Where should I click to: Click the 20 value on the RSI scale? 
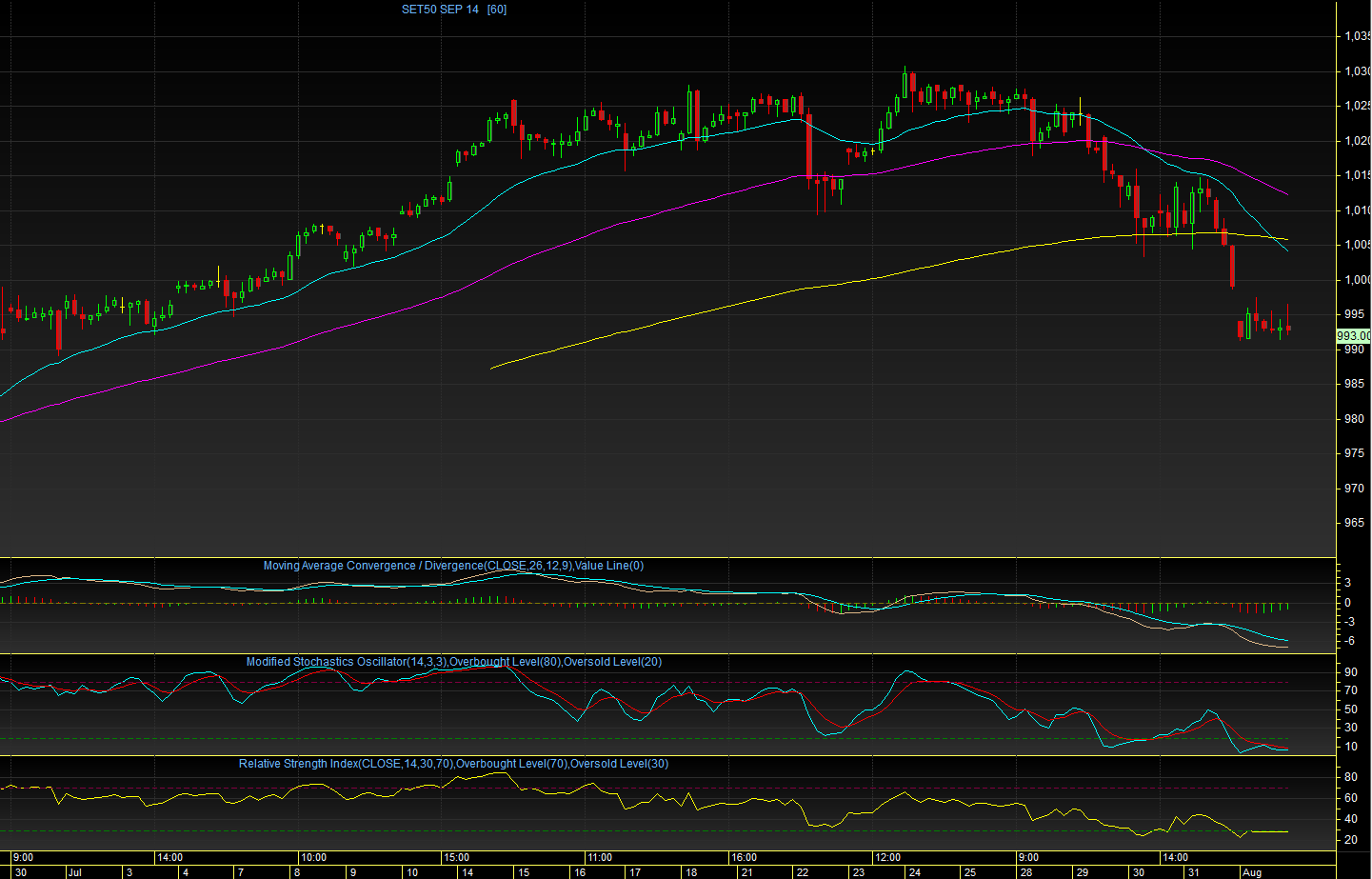pos(1351,840)
